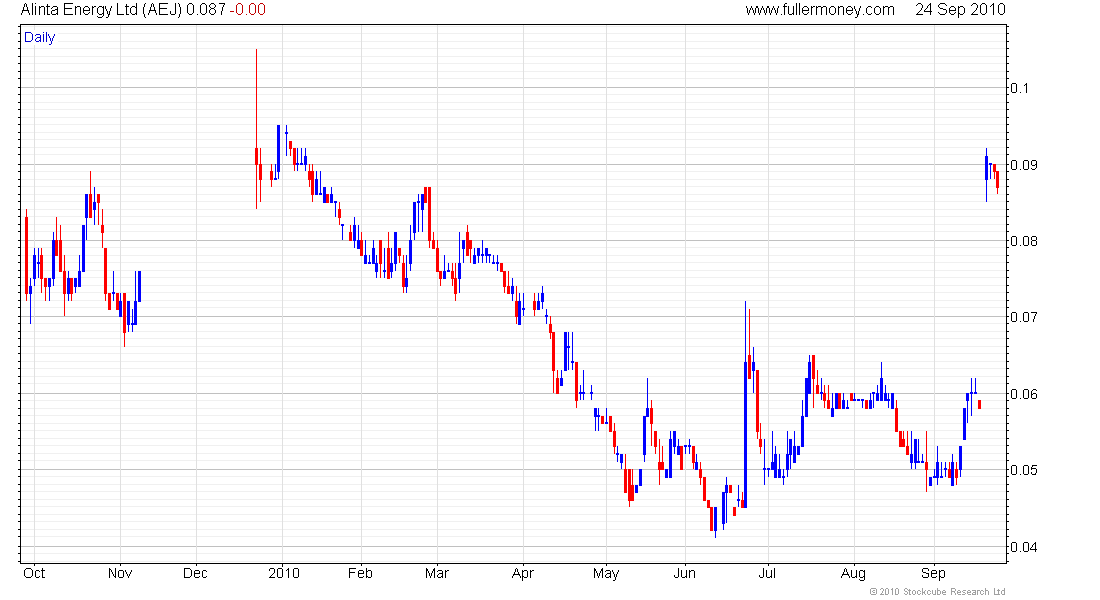Click the -0.00 change value
Viewport: 1100px width, 600px height.
tap(248, 10)
